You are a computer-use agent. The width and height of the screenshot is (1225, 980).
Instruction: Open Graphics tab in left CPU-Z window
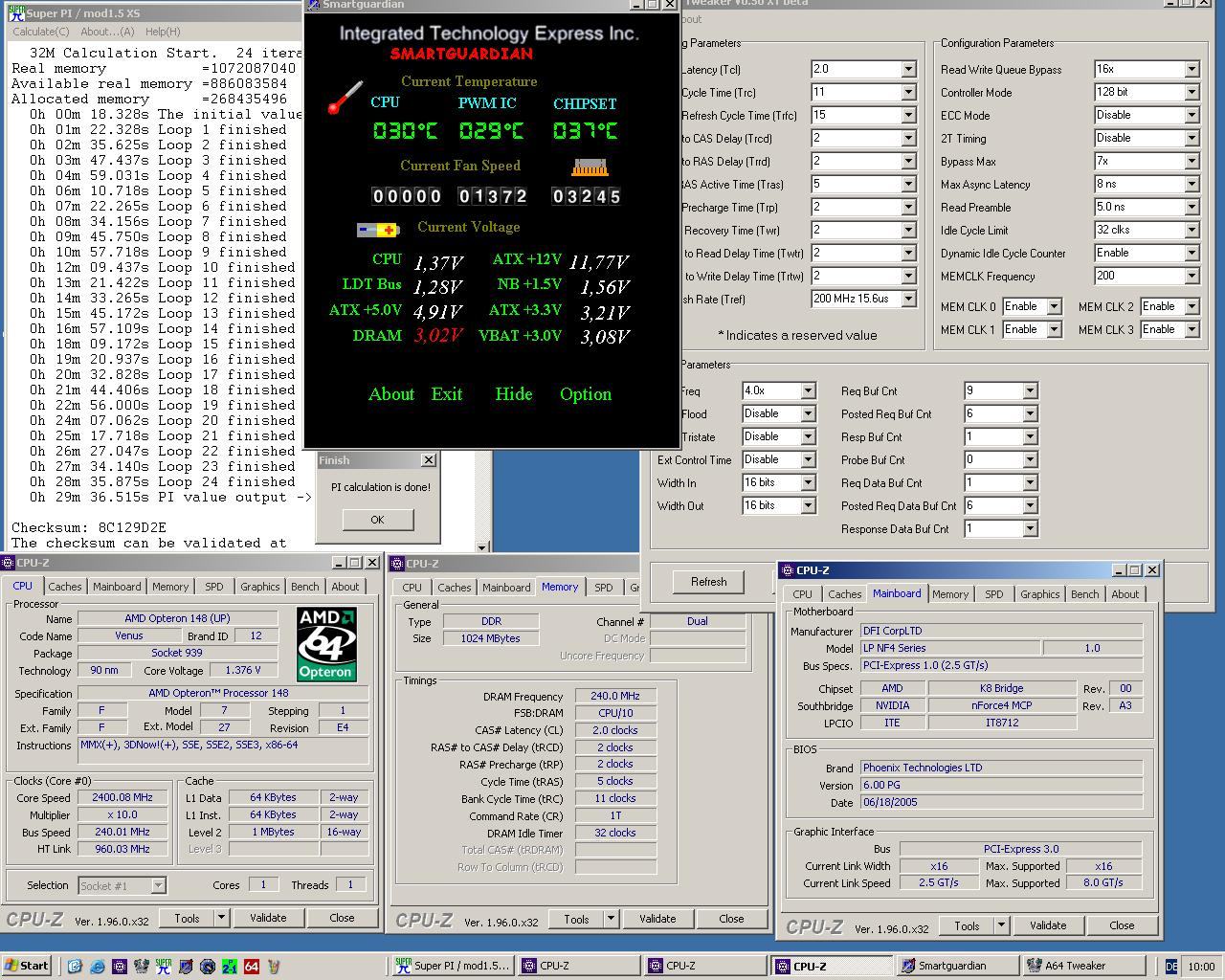[x=259, y=587]
